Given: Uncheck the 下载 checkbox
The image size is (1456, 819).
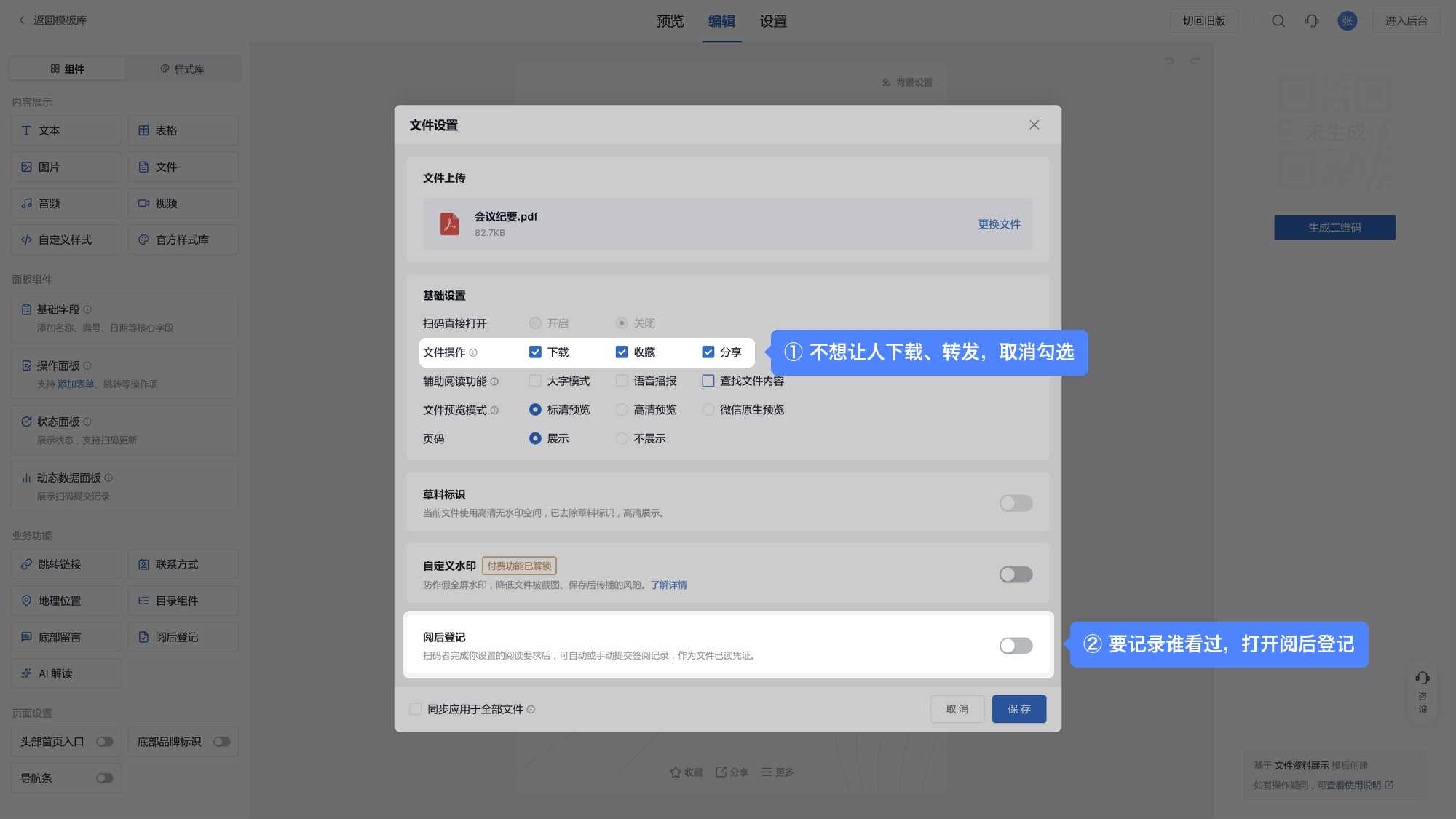Looking at the screenshot, I should coord(535,352).
